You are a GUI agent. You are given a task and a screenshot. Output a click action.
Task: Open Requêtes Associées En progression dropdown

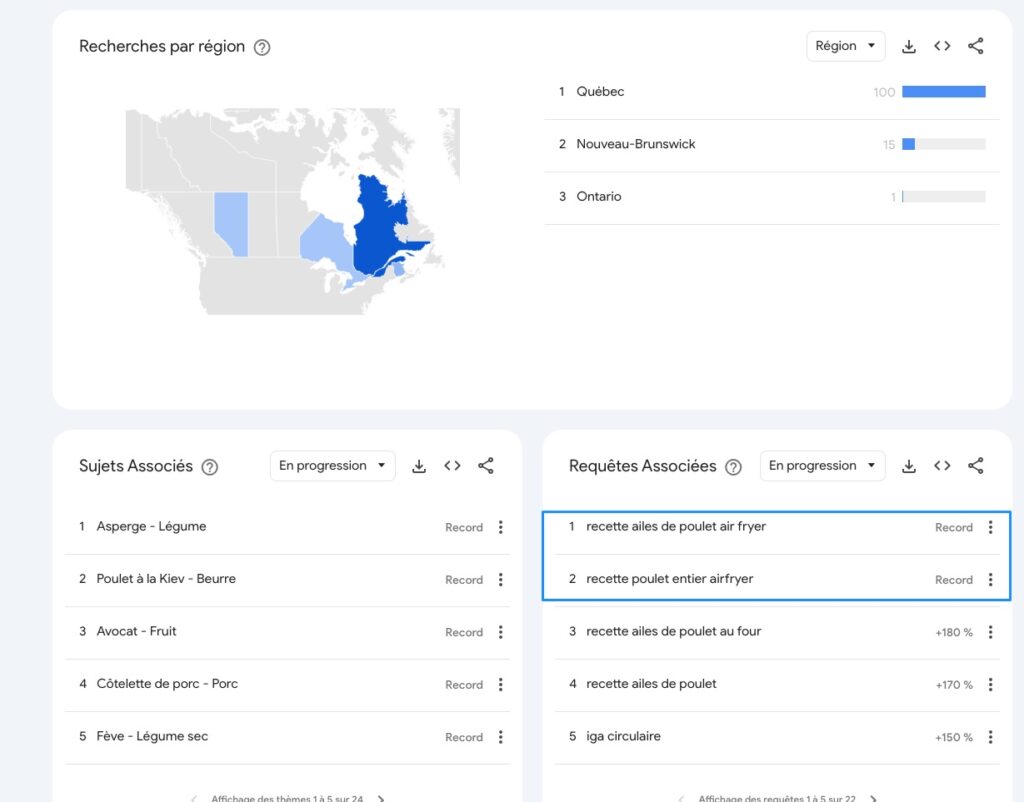click(x=822, y=466)
